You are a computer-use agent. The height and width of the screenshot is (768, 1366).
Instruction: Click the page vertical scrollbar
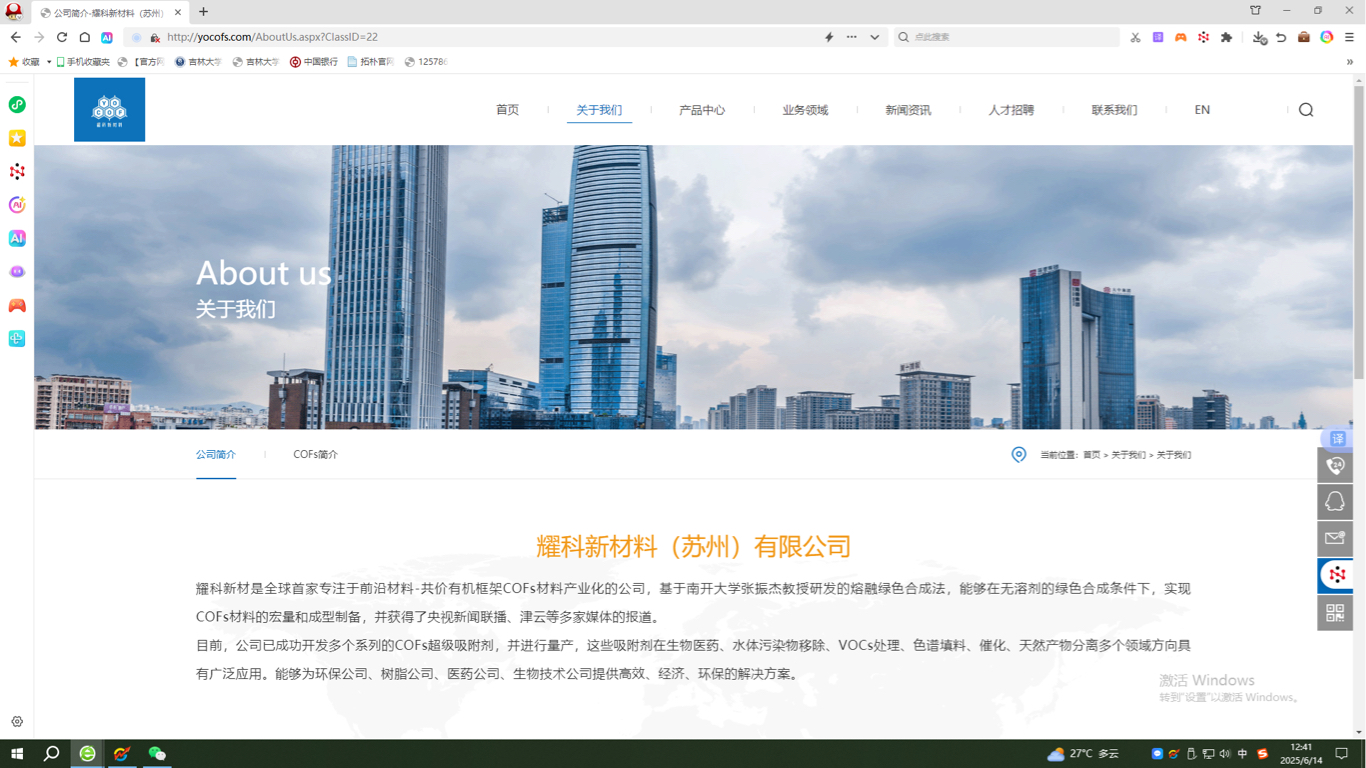[x=1359, y=232]
